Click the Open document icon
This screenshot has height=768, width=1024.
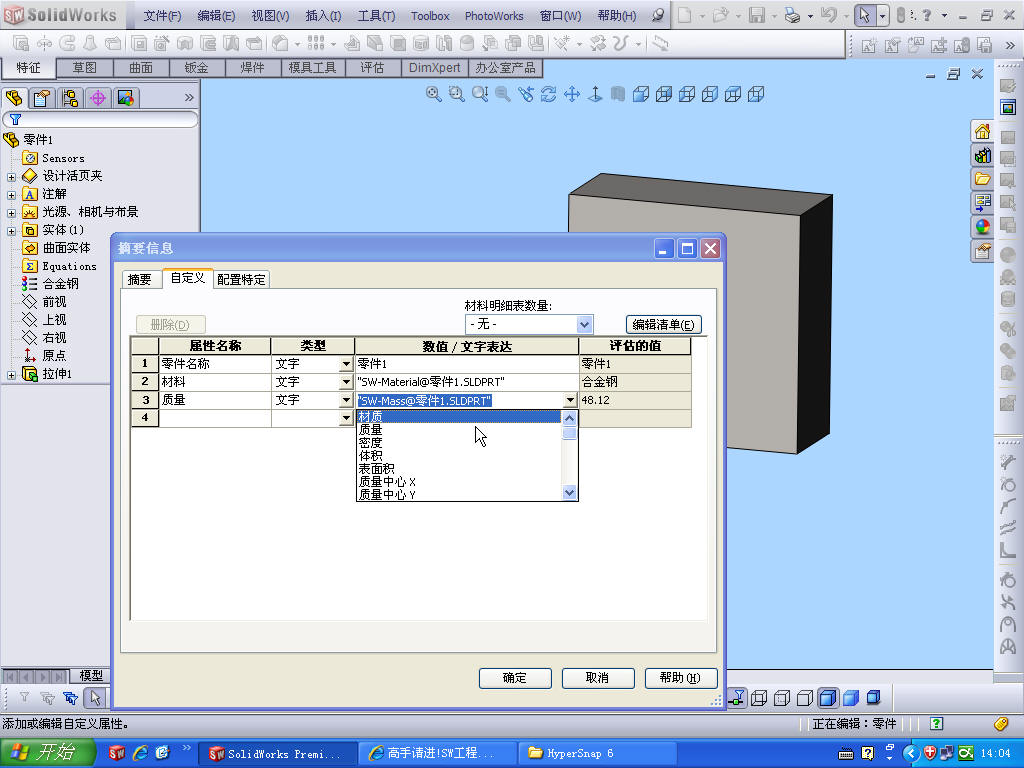pyautogui.click(x=720, y=15)
